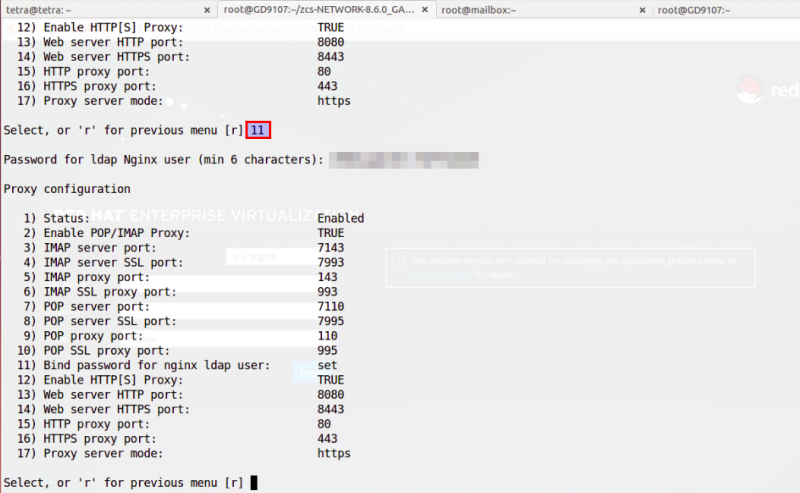Click the IMAP proxy port value '143'

(327, 277)
